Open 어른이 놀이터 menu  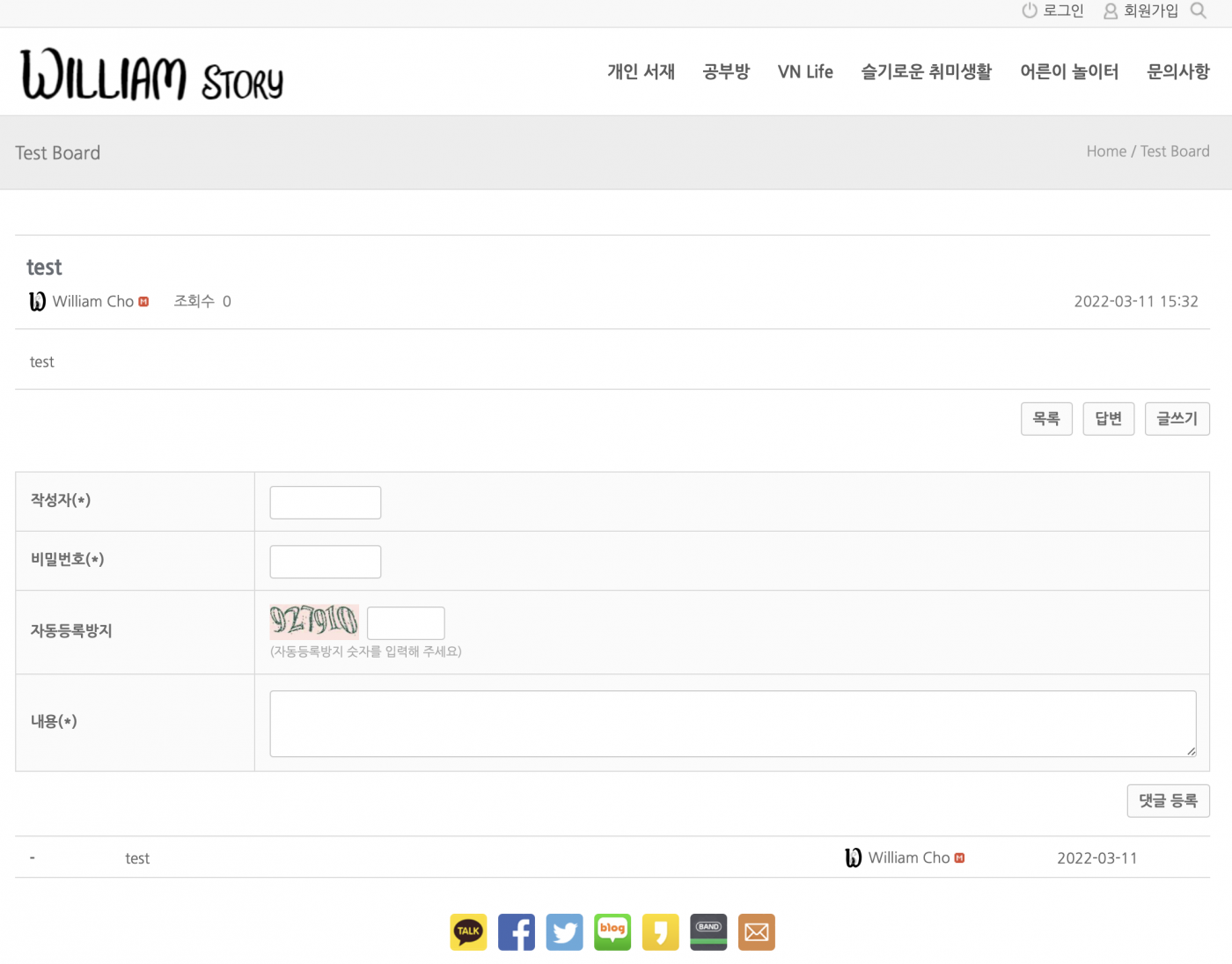1069,71
